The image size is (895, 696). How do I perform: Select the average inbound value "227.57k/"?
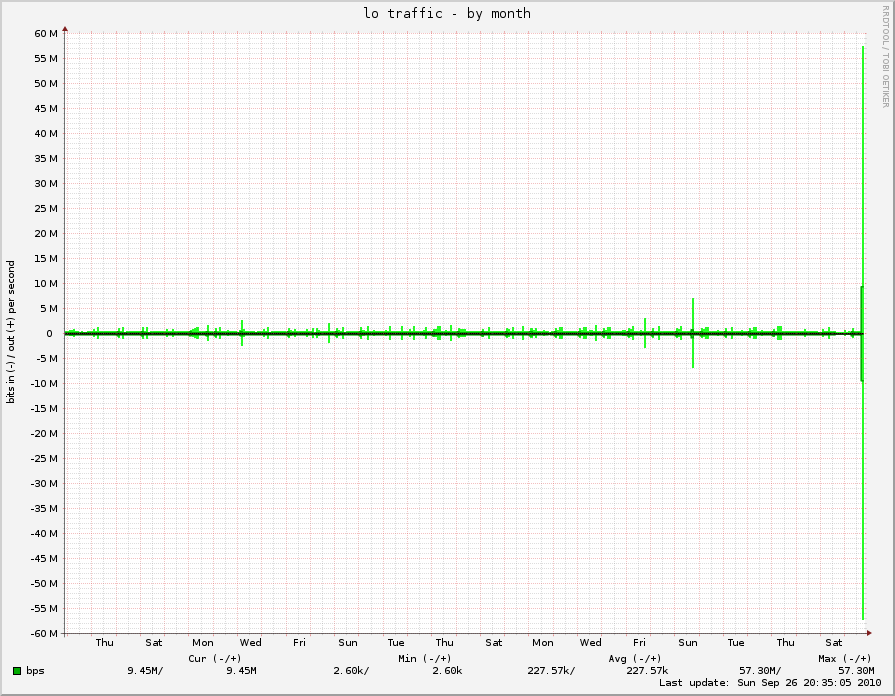click(x=551, y=671)
